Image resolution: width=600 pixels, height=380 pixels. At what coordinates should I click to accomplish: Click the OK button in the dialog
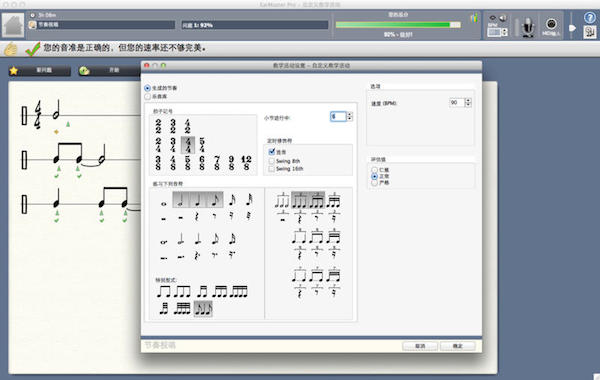pyautogui.click(x=458, y=346)
